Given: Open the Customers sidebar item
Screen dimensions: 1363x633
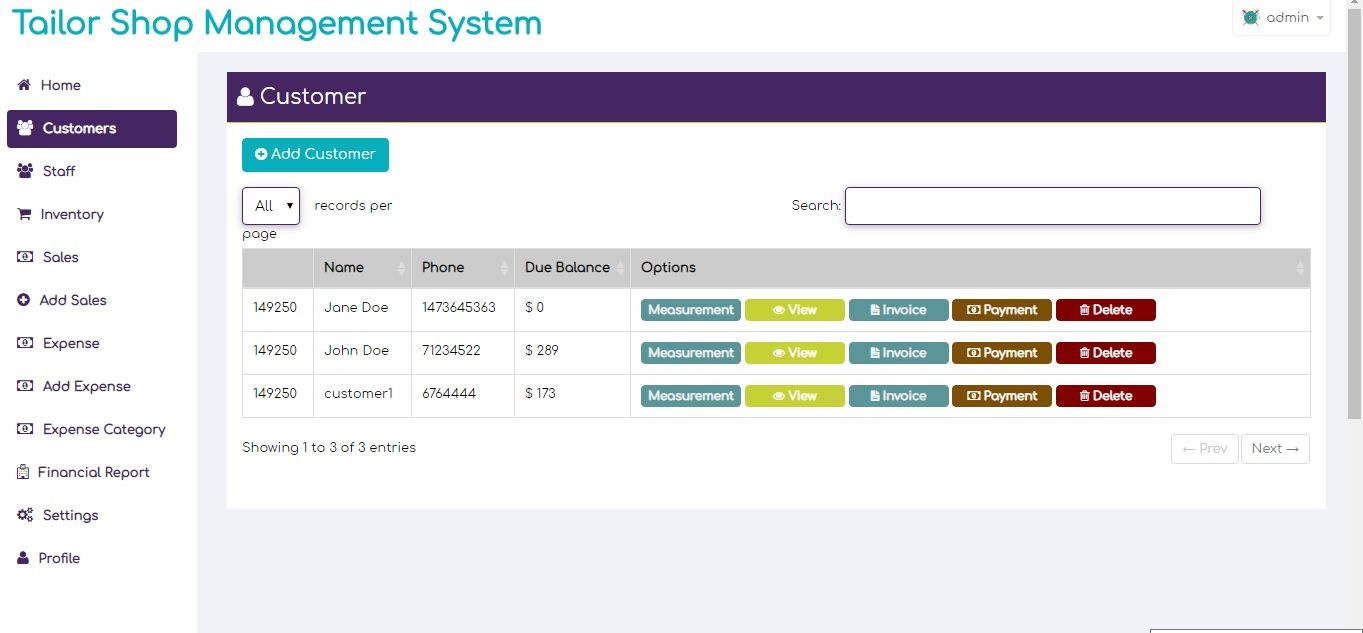Looking at the screenshot, I should click(92, 128).
